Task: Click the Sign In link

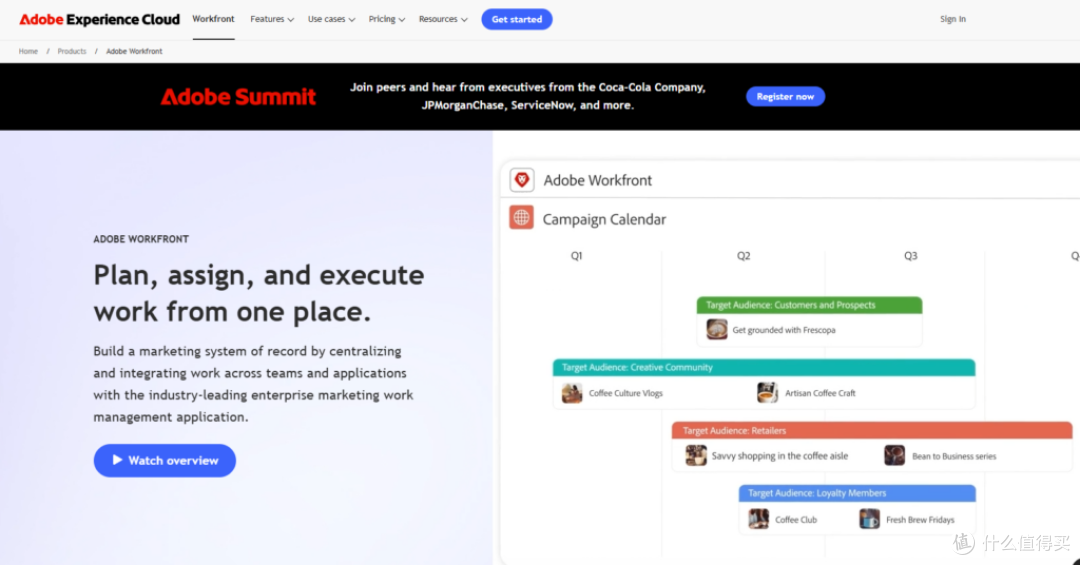Action: tap(953, 19)
